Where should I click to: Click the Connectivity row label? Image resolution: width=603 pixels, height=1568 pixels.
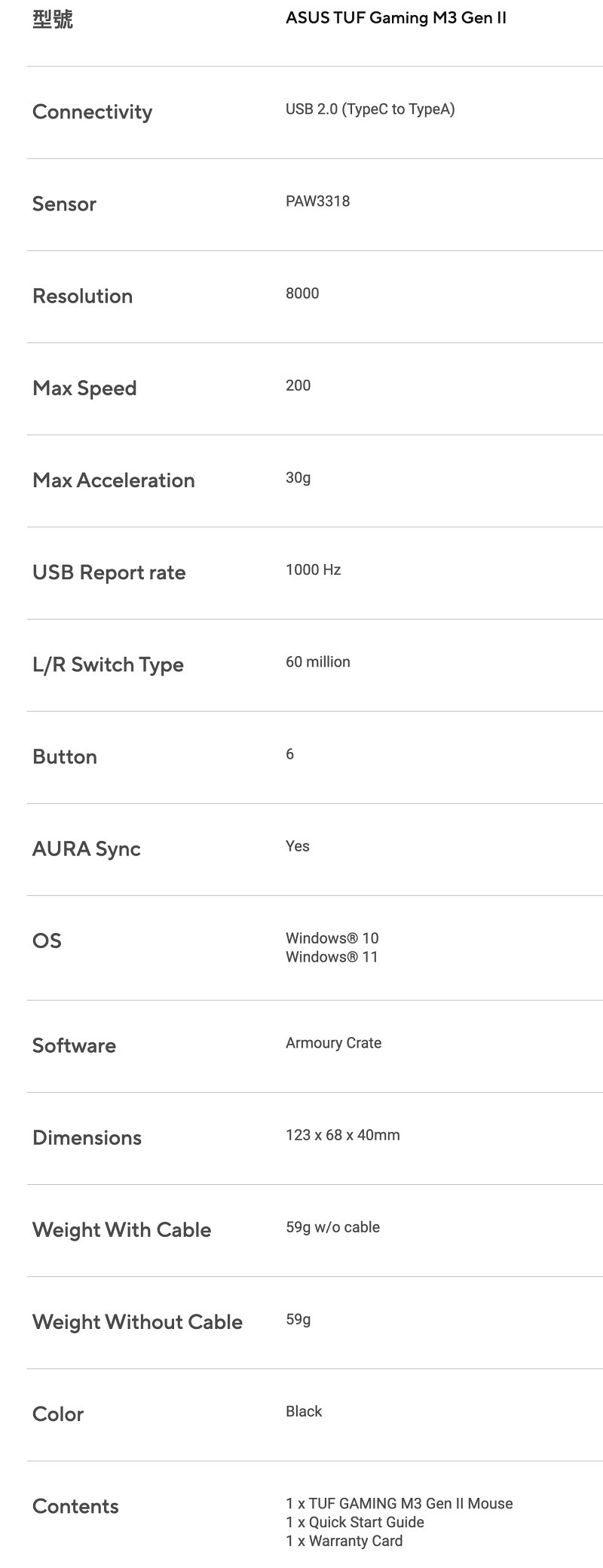(x=92, y=112)
